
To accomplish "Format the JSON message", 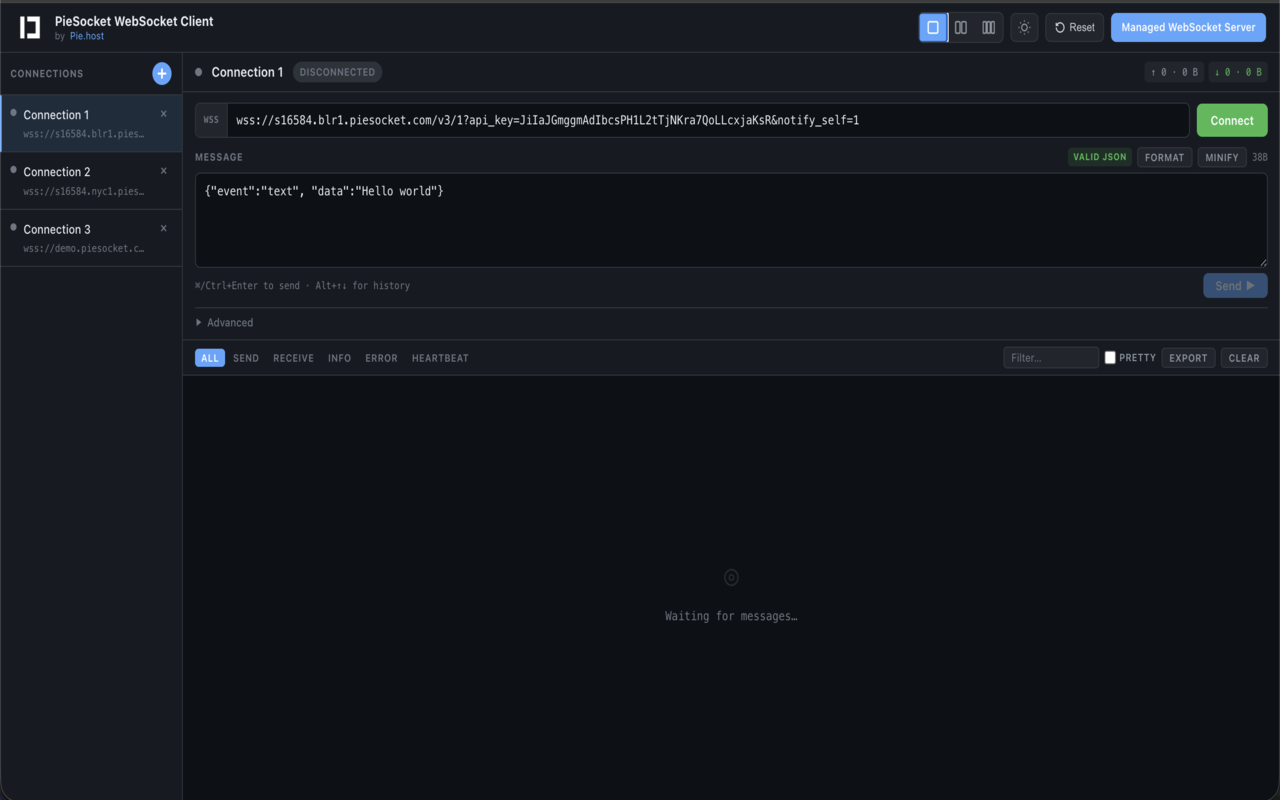I will click(1165, 157).
